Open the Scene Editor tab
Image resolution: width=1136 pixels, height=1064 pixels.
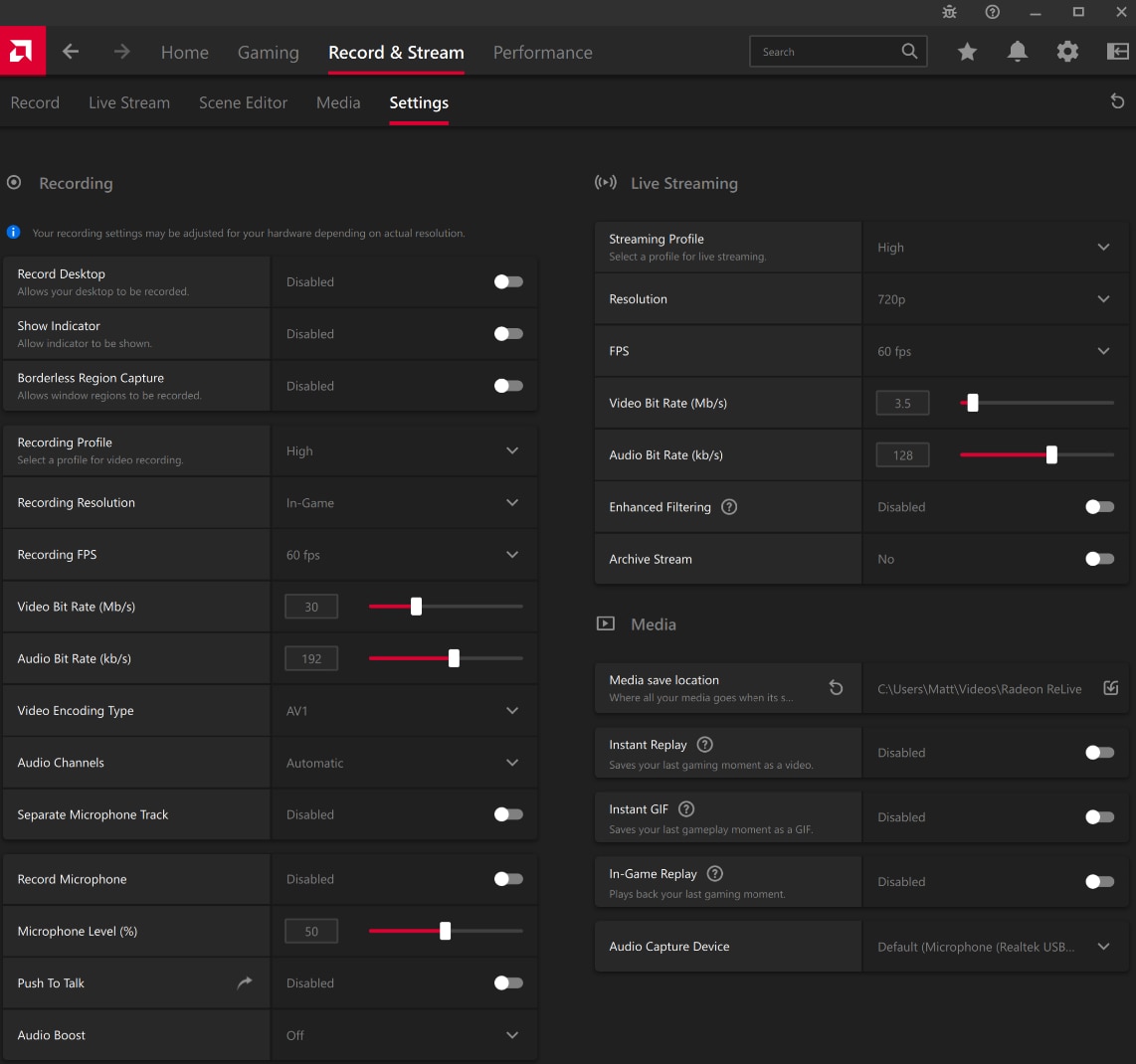pos(243,101)
